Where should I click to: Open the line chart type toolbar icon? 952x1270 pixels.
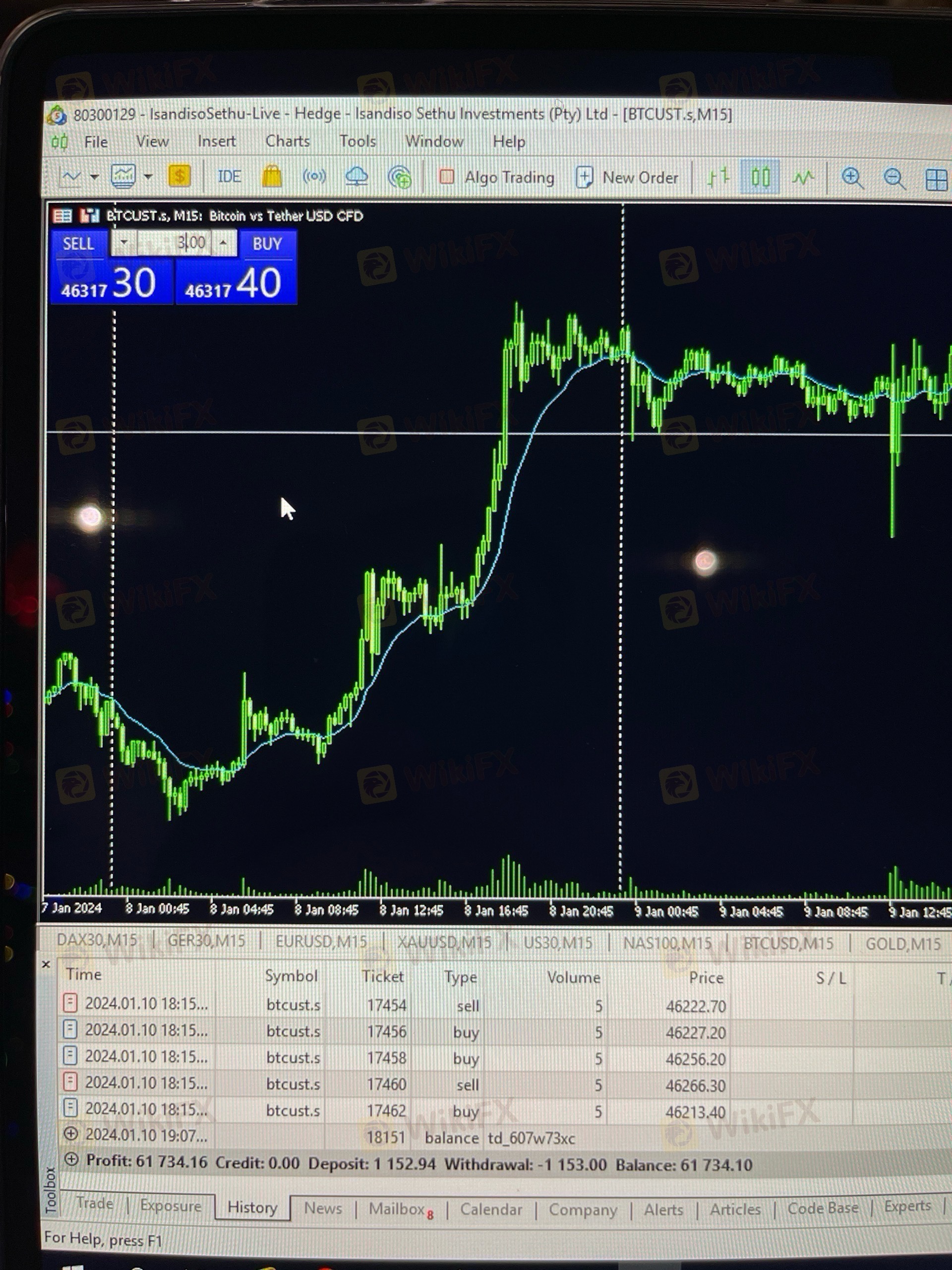pos(71,176)
